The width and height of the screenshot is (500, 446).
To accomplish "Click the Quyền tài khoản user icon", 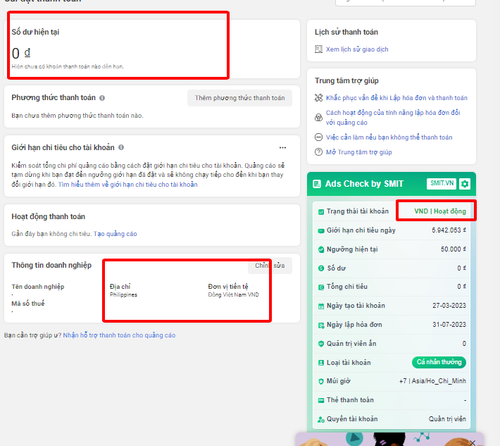I will pyautogui.click(x=321, y=419).
